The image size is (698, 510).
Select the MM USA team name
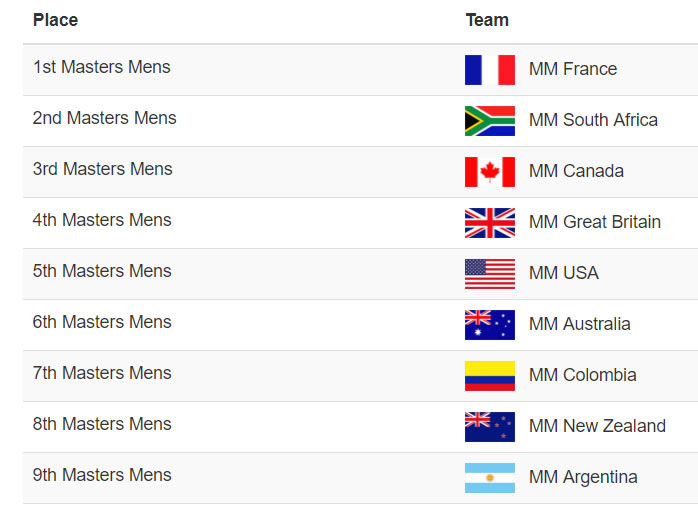point(564,273)
